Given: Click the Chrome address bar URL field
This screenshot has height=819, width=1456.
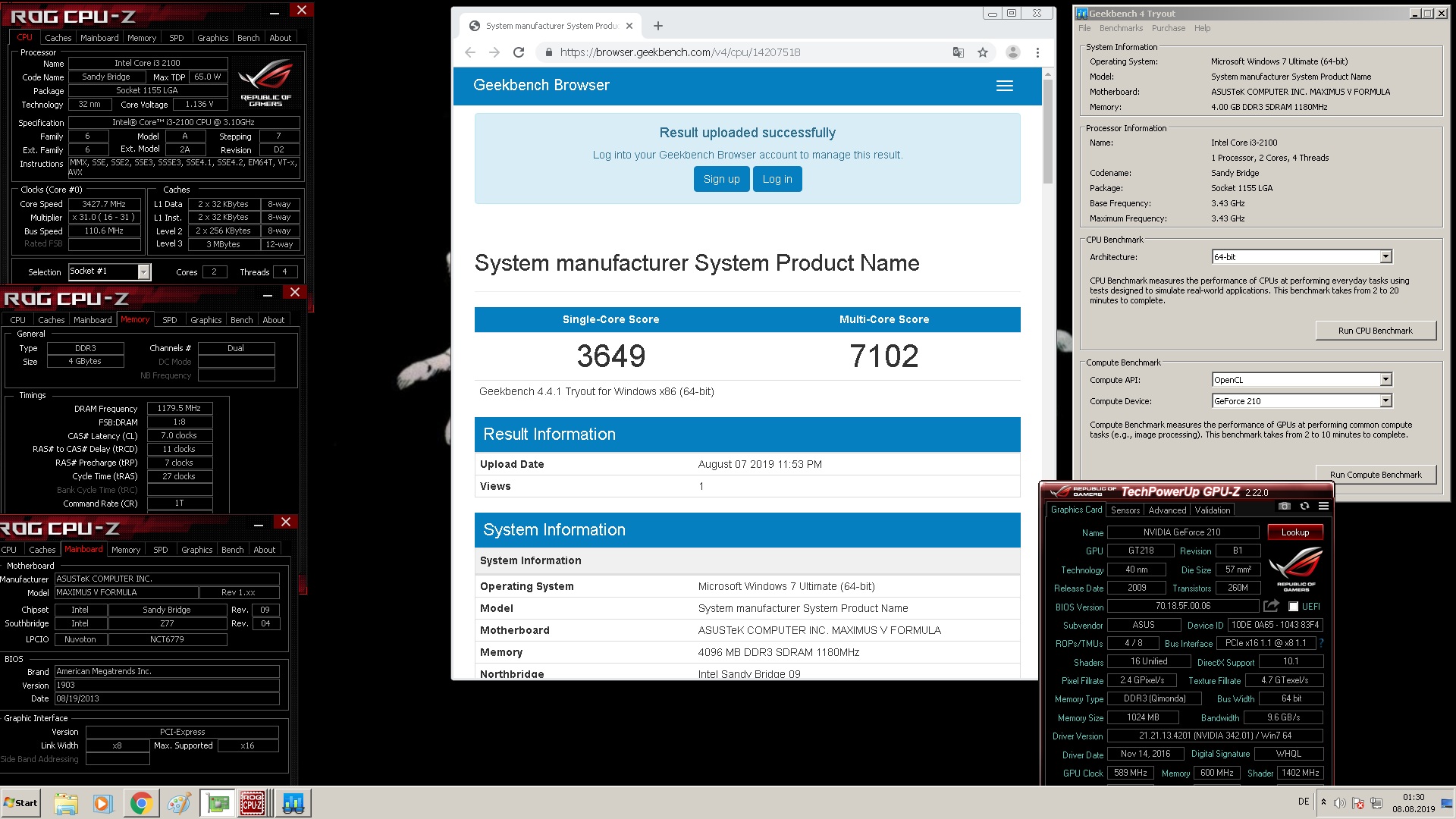Looking at the screenshot, I should 743,52.
